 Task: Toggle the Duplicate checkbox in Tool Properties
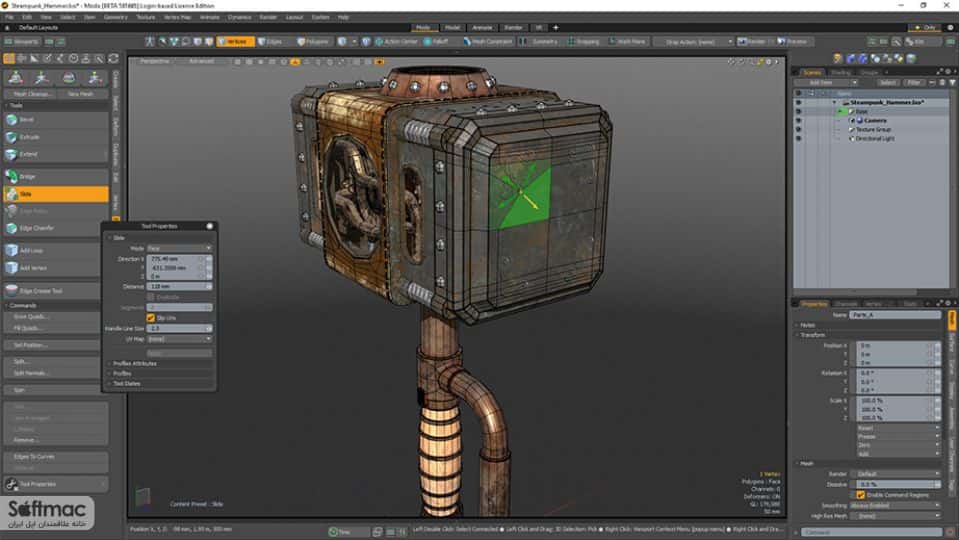coord(150,297)
